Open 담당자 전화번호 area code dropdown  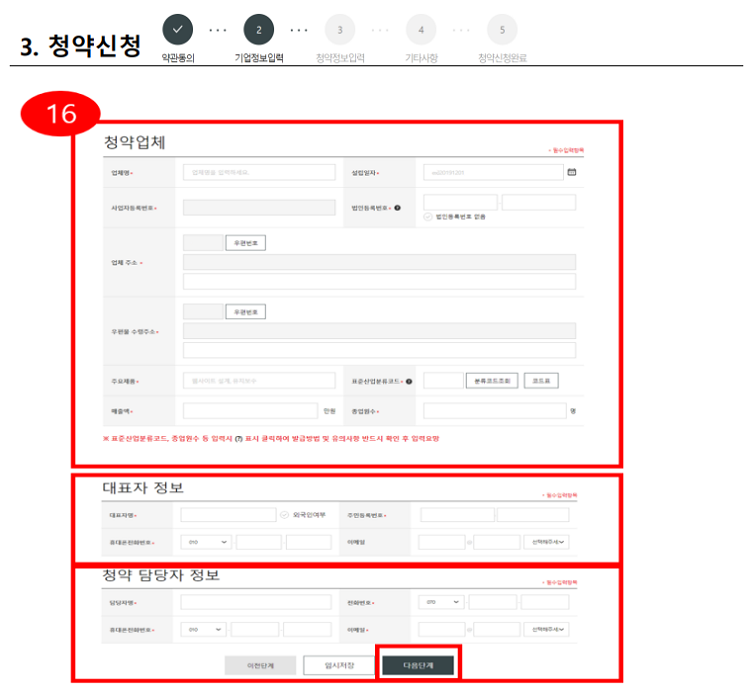441,602
